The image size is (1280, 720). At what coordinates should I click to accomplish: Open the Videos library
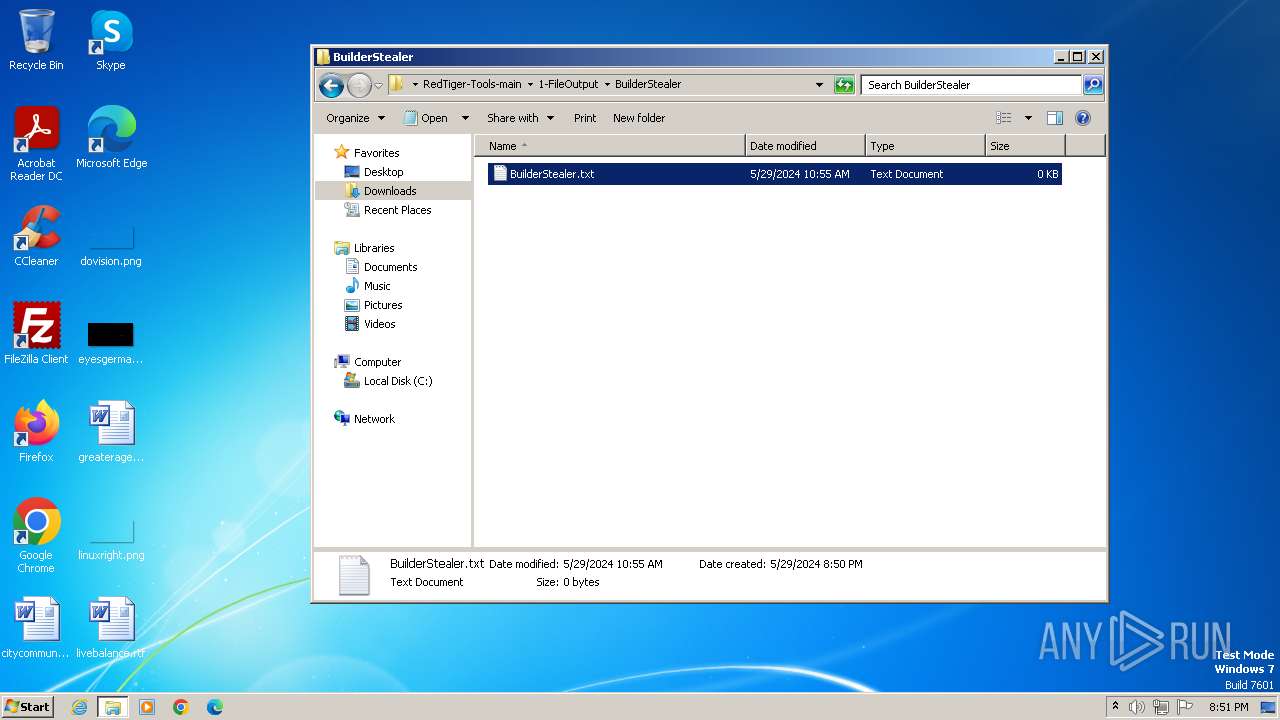[x=379, y=324]
